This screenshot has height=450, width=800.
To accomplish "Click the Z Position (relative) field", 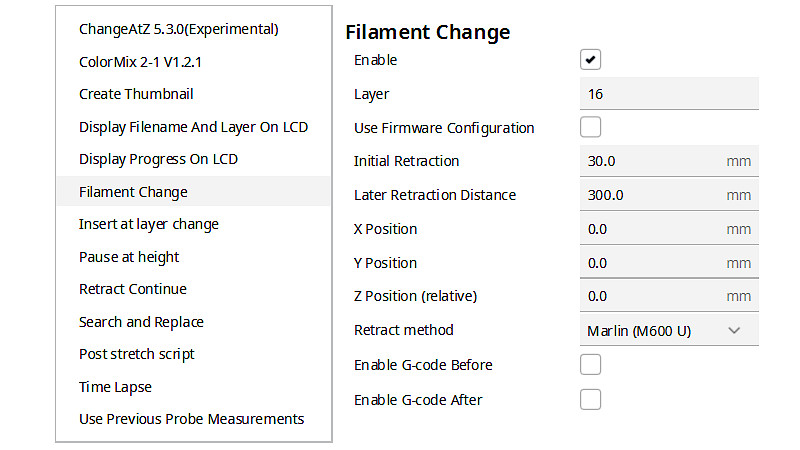I will 669,296.
